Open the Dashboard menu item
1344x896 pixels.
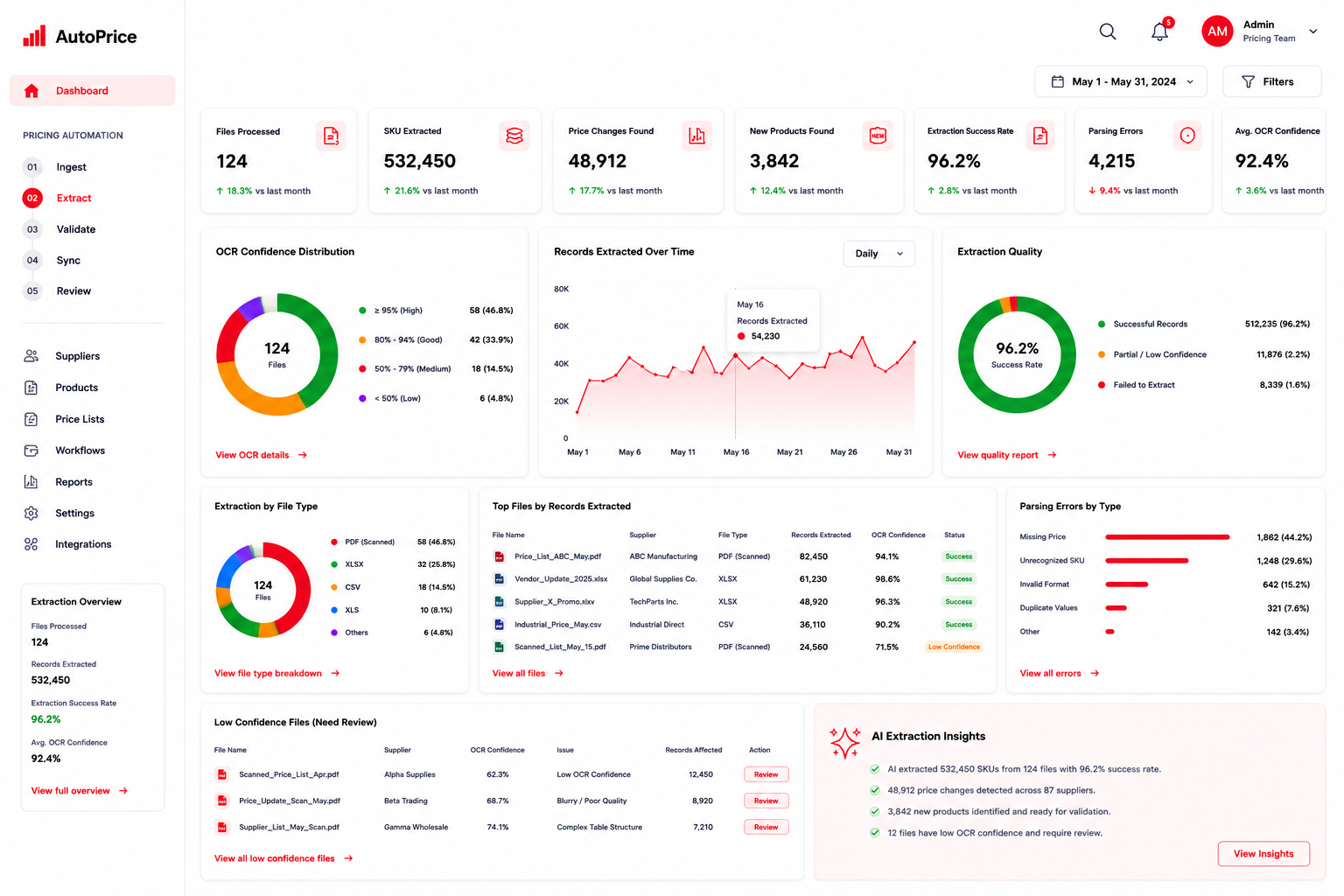click(x=92, y=91)
